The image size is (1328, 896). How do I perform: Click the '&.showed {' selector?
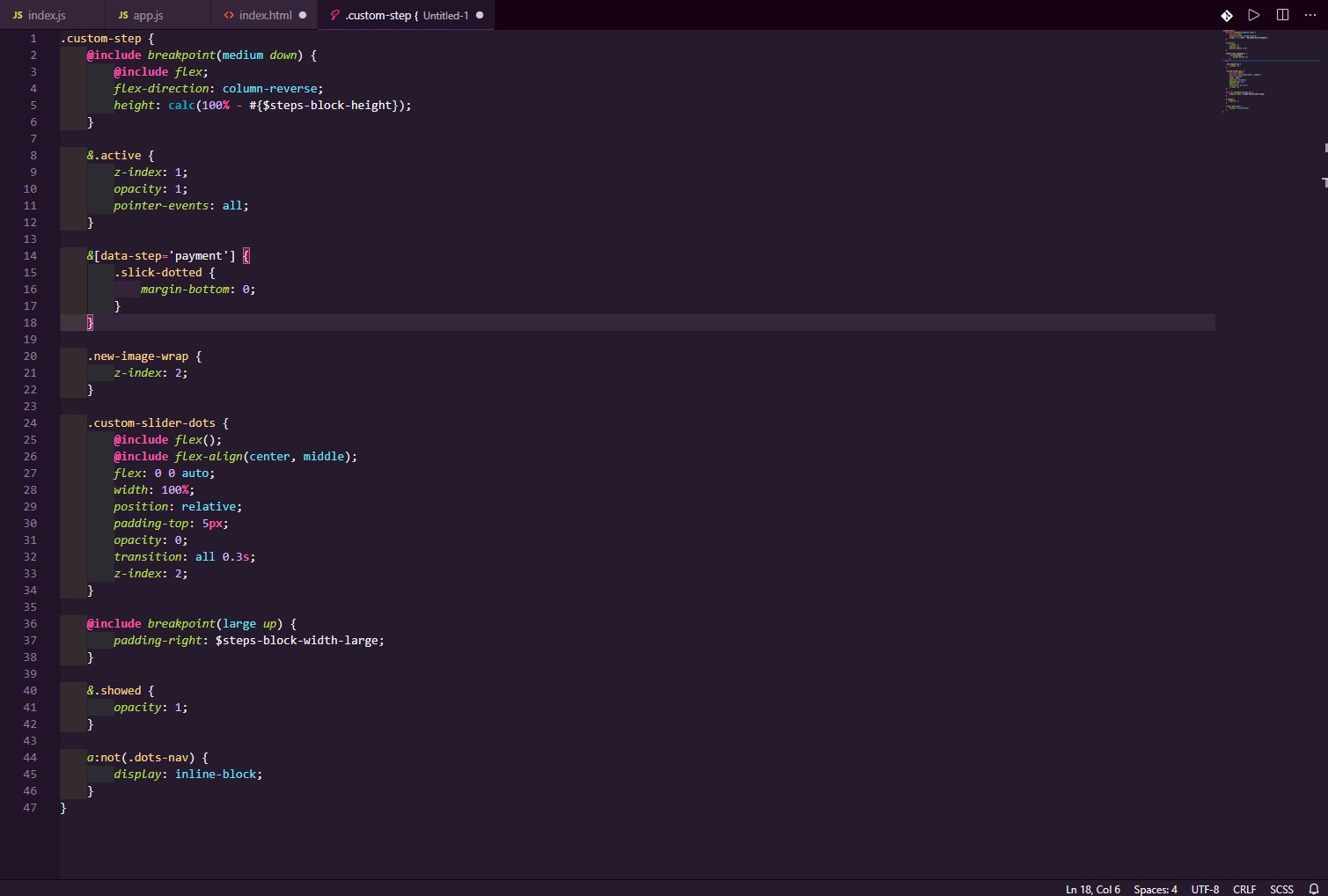[121, 690]
